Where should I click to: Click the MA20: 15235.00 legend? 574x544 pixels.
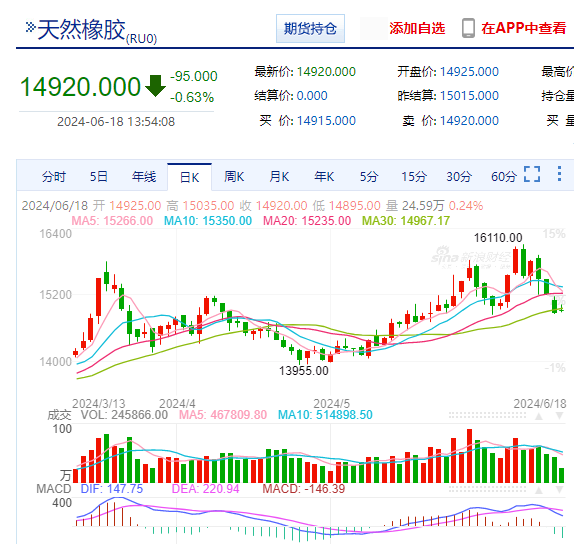coord(307,221)
